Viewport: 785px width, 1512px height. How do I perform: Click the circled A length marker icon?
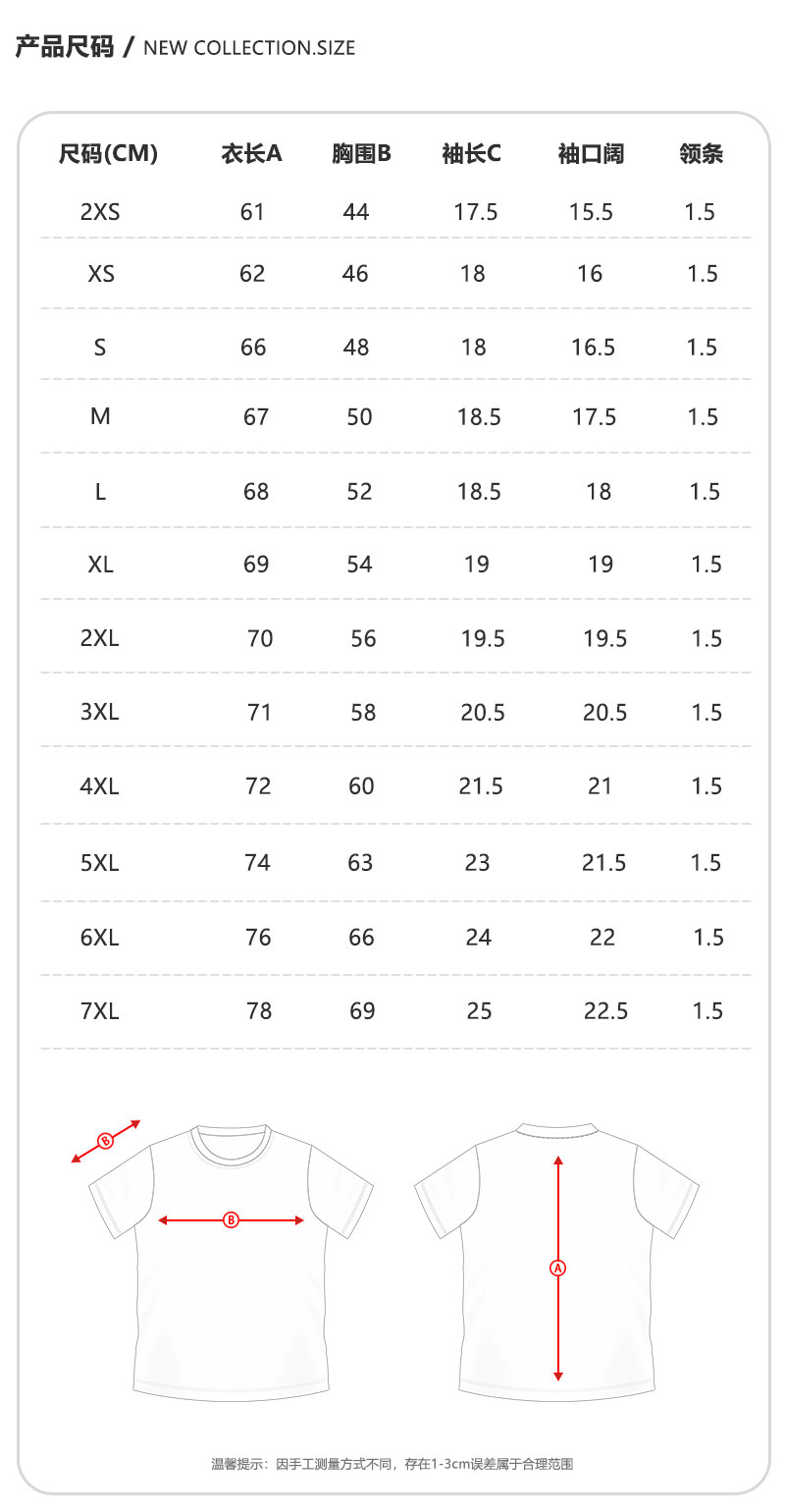(557, 1268)
